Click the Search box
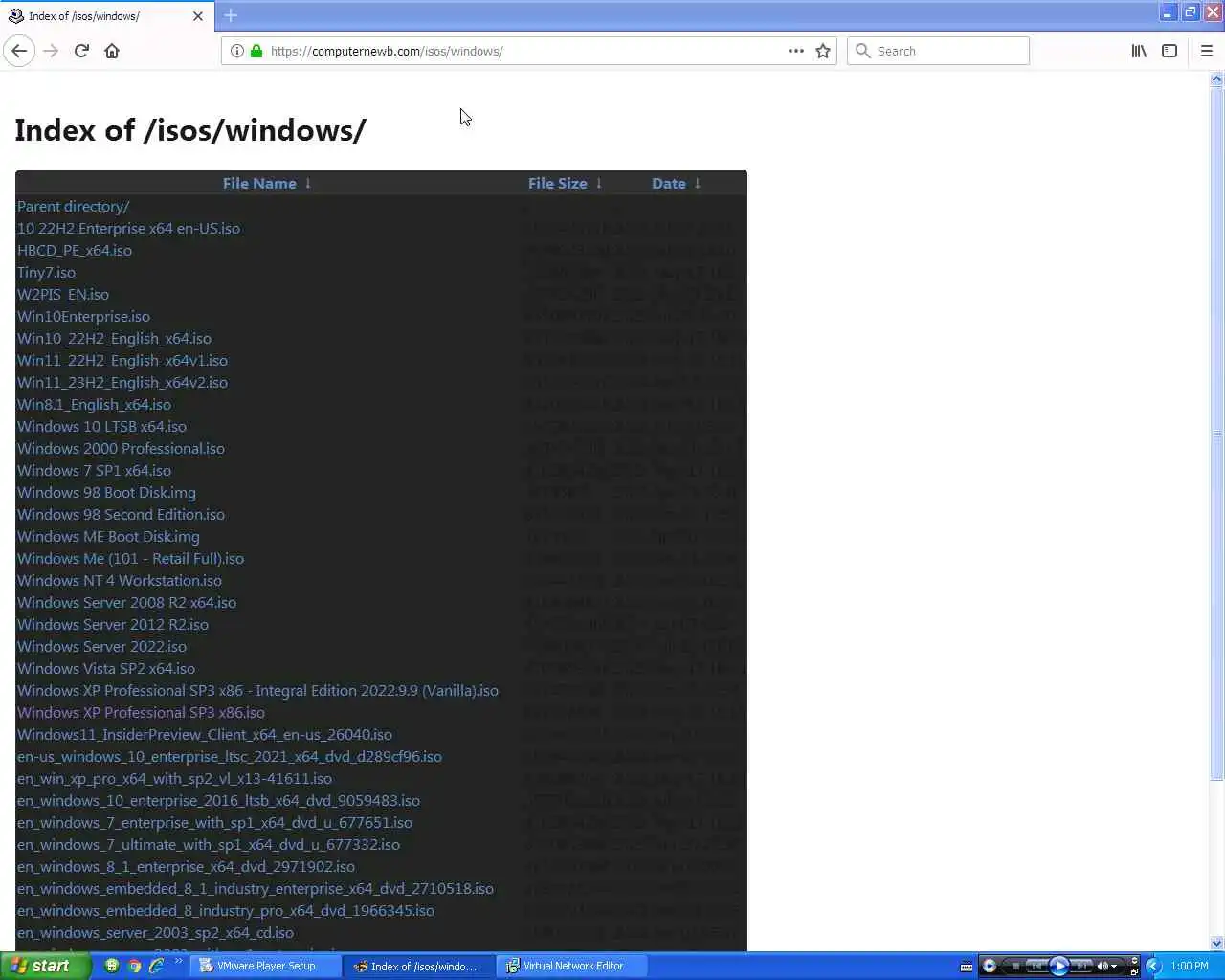This screenshot has width=1225, height=980. click(938, 51)
